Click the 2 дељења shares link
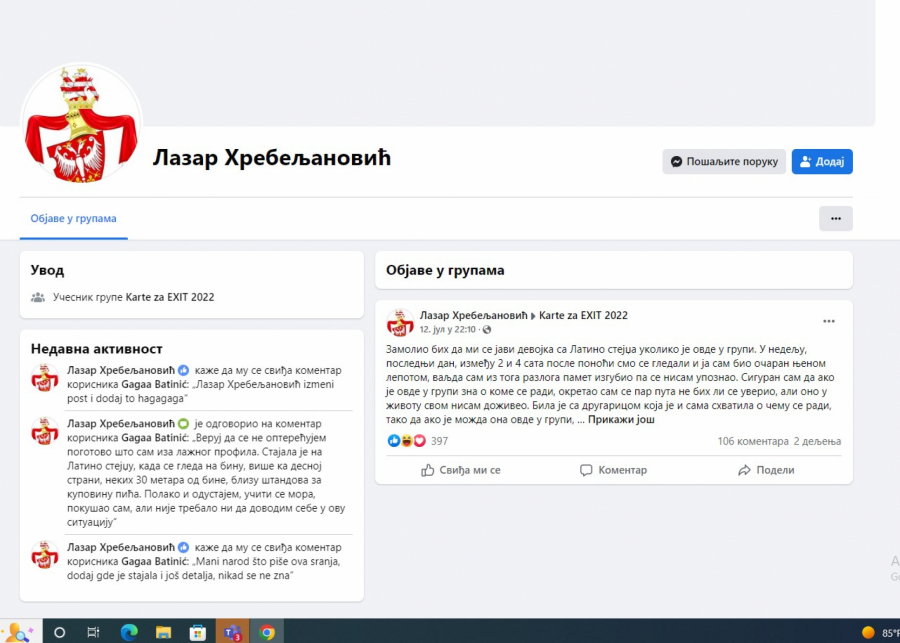 (x=819, y=441)
